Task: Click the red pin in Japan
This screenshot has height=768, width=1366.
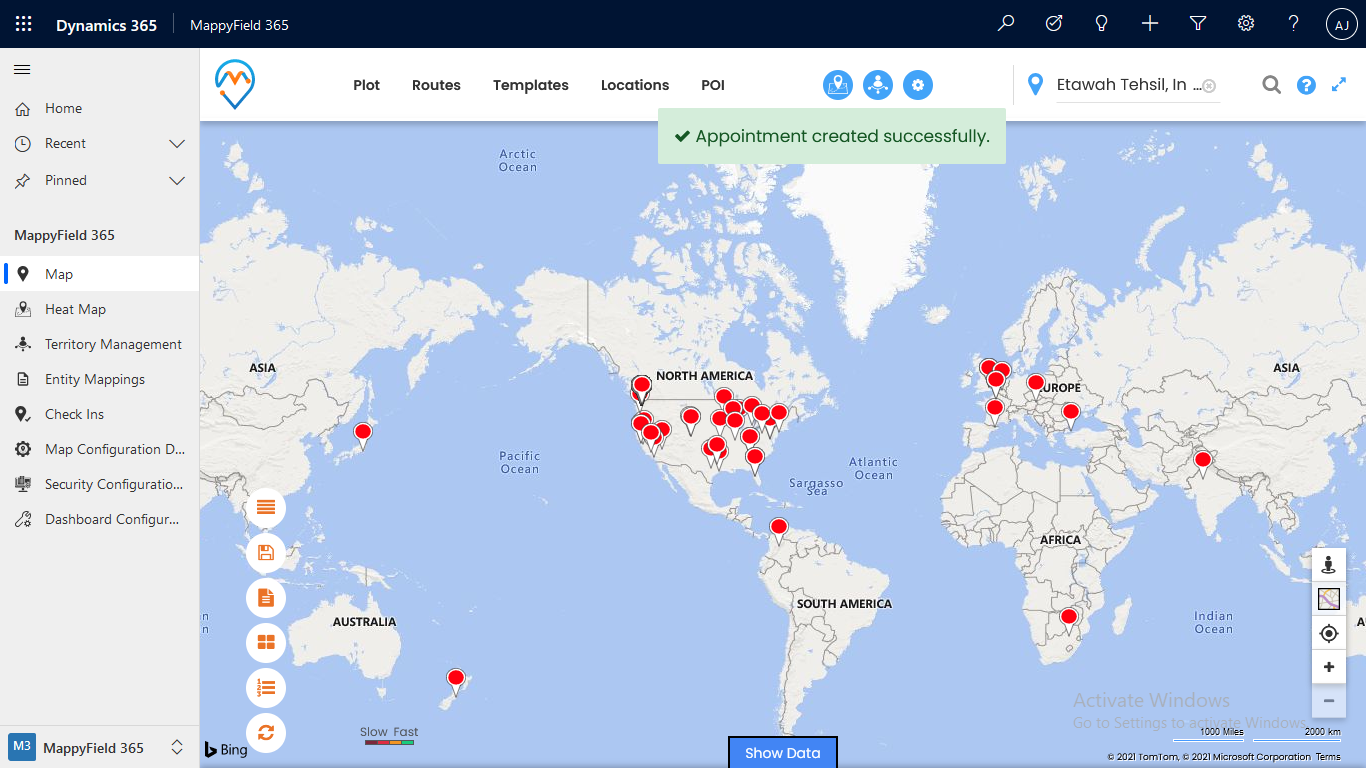Action: tap(363, 434)
